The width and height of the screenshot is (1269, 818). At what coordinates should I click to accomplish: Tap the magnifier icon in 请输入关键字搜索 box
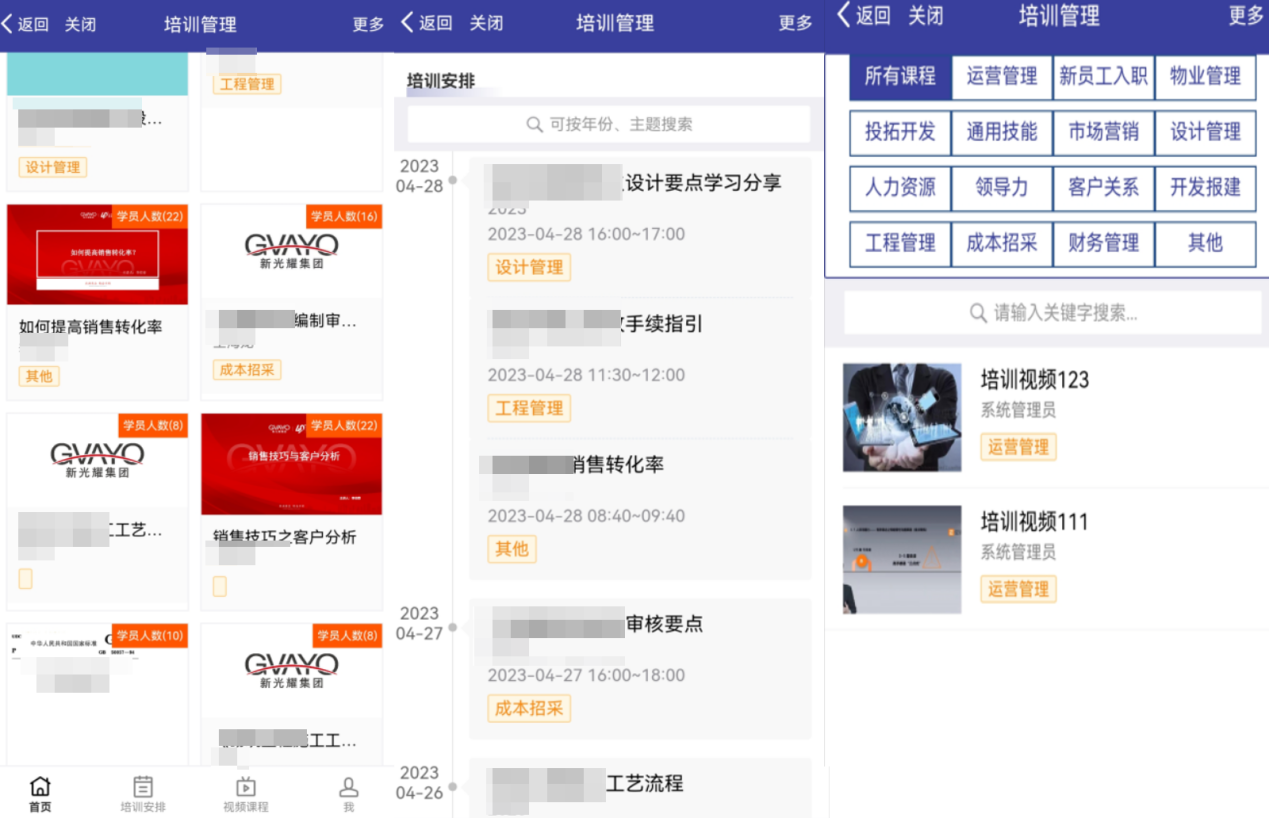pyautogui.click(x=978, y=313)
